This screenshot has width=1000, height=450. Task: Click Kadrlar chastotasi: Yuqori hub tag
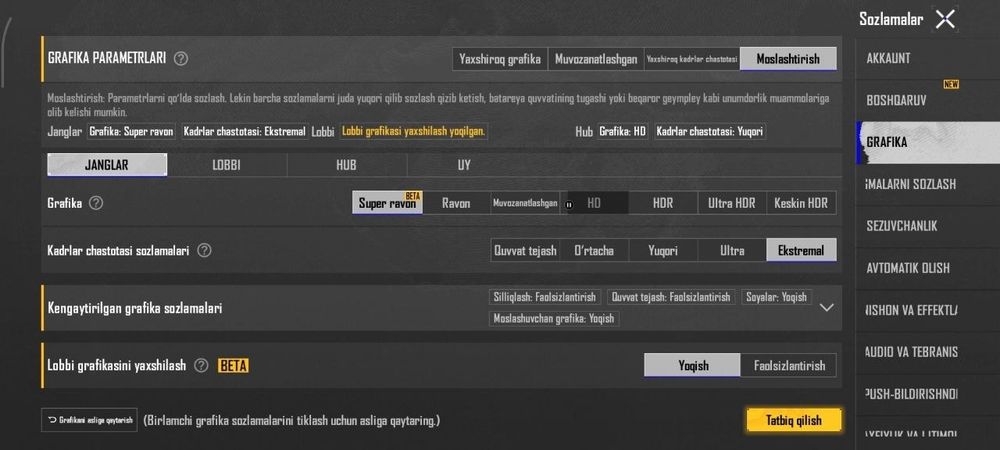pyautogui.click(x=710, y=132)
